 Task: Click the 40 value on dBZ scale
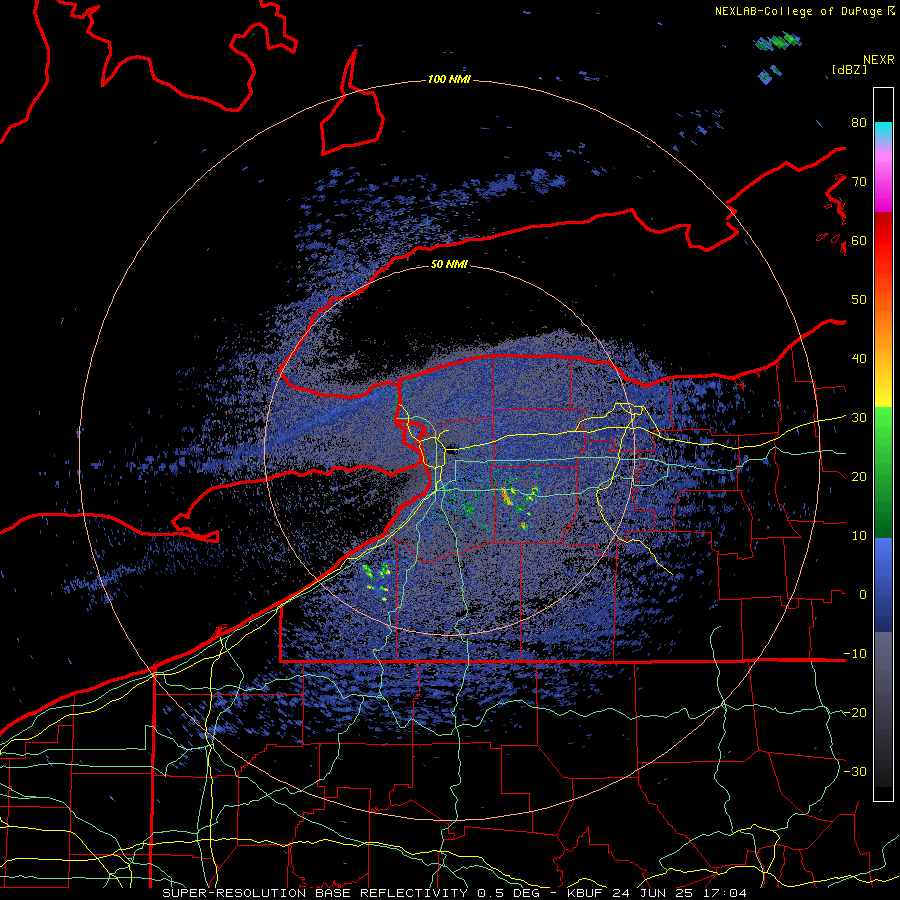coord(859,359)
